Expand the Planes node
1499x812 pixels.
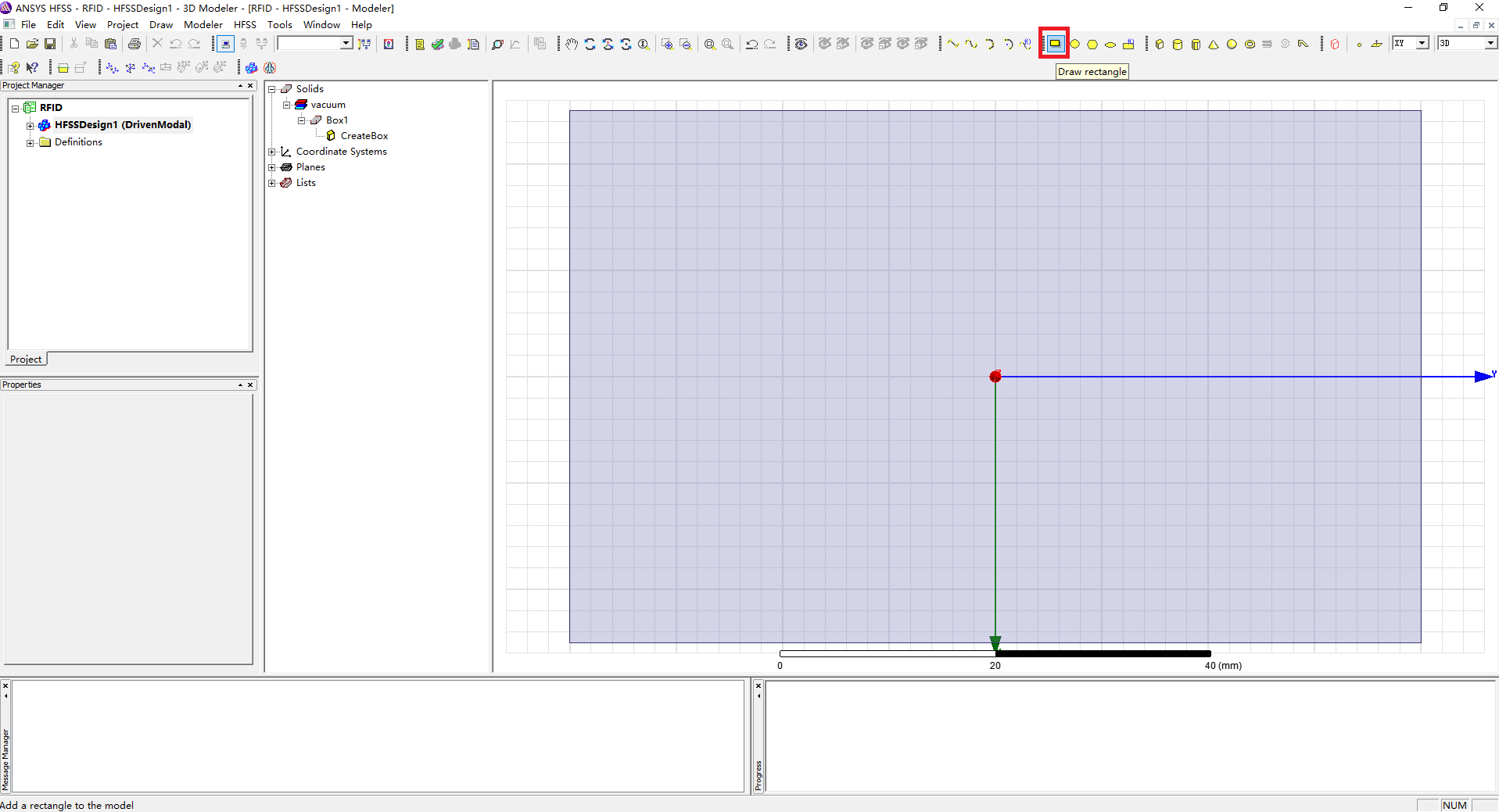tap(272, 168)
